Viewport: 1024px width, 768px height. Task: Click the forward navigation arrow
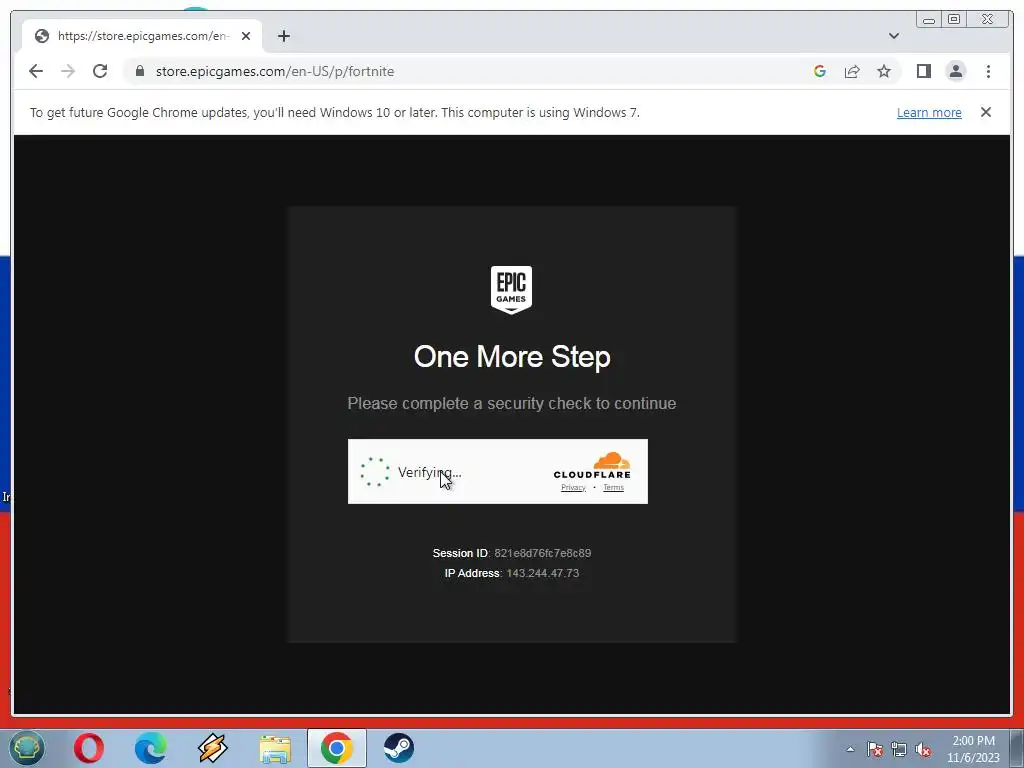(68, 71)
